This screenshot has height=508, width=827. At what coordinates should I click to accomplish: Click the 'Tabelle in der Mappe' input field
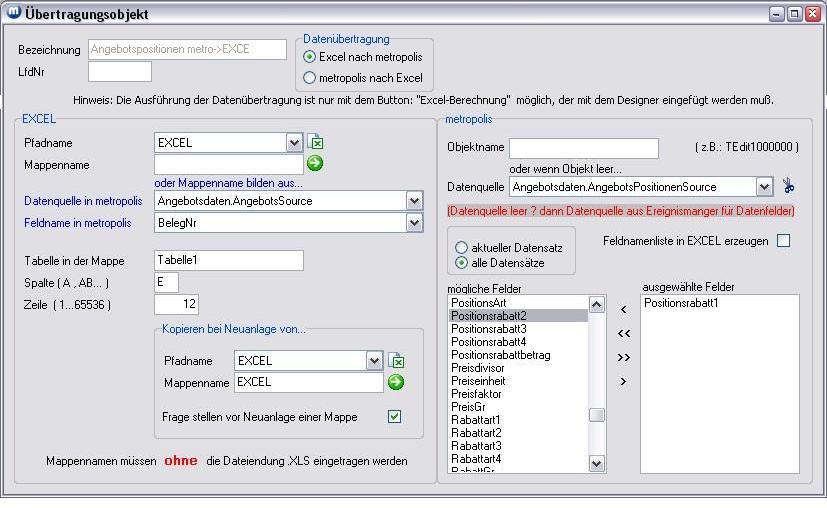(x=228, y=261)
